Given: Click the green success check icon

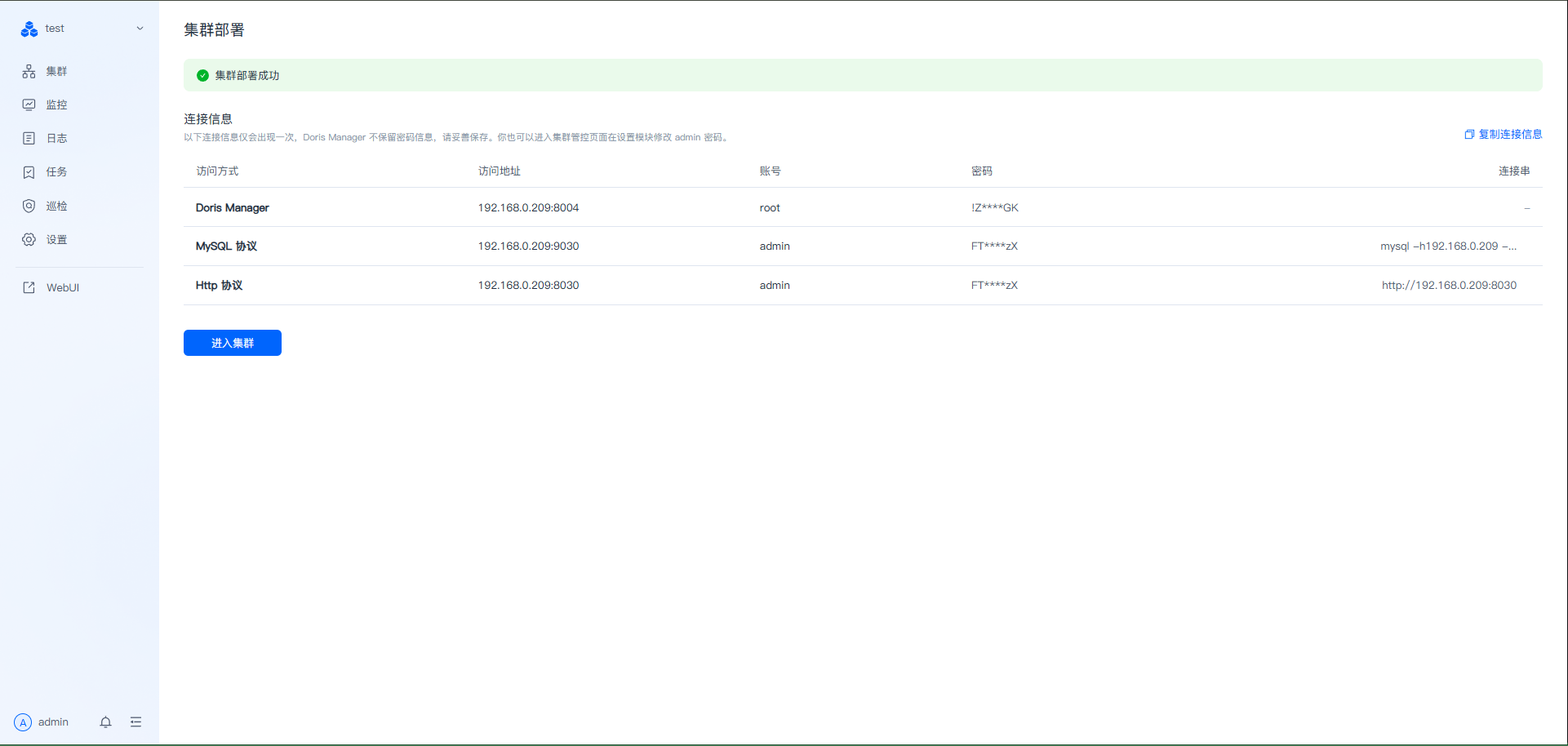Looking at the screenshot, I should tap(202, 76).
